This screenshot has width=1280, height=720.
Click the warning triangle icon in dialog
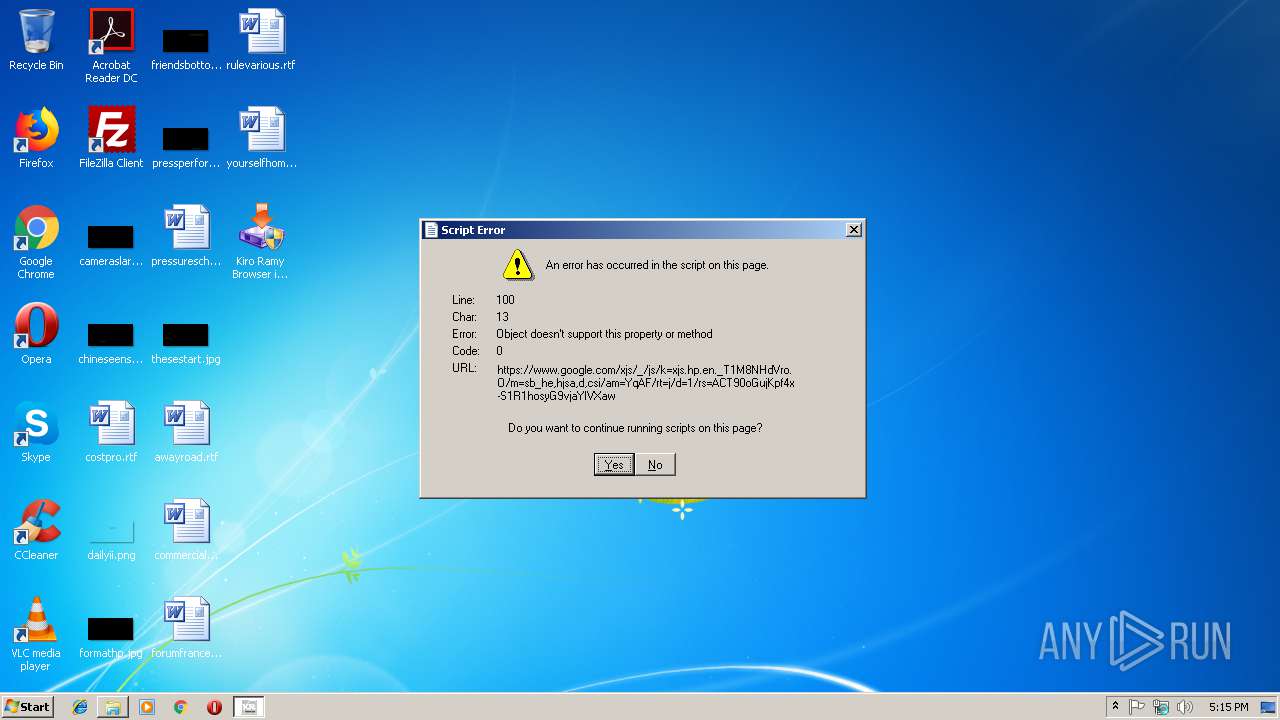coord(517,265)
